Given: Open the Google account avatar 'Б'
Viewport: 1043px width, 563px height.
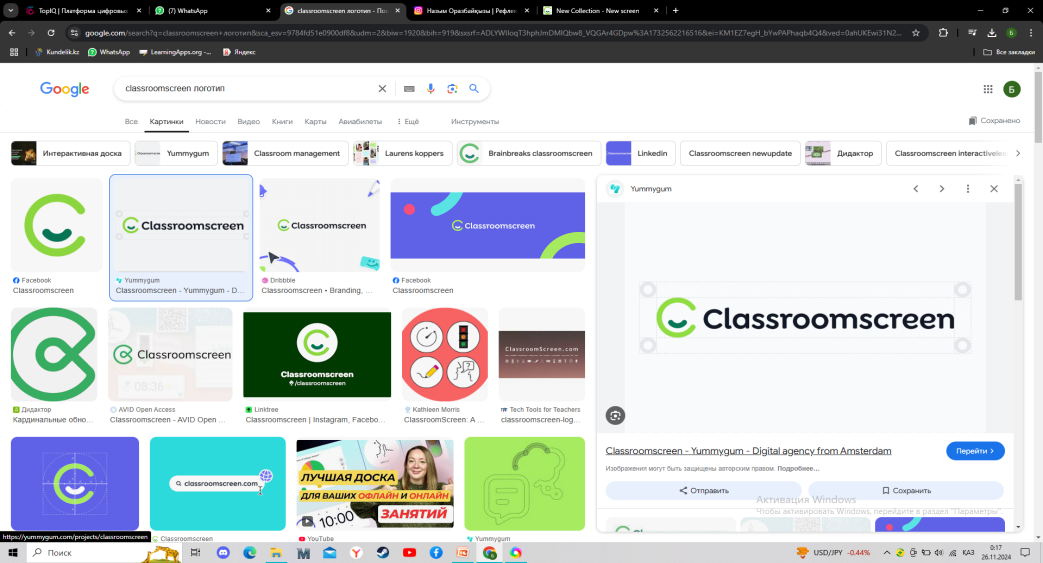Looking at the screenshot, I should click(x=1012, y=89).
